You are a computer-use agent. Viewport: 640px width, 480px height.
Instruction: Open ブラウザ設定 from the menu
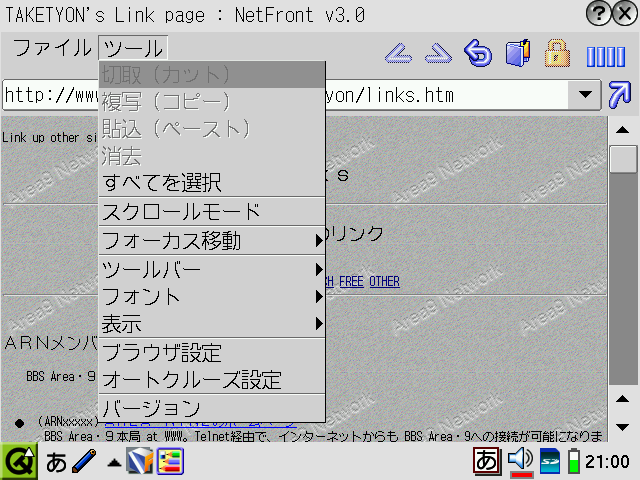(212, 353)
